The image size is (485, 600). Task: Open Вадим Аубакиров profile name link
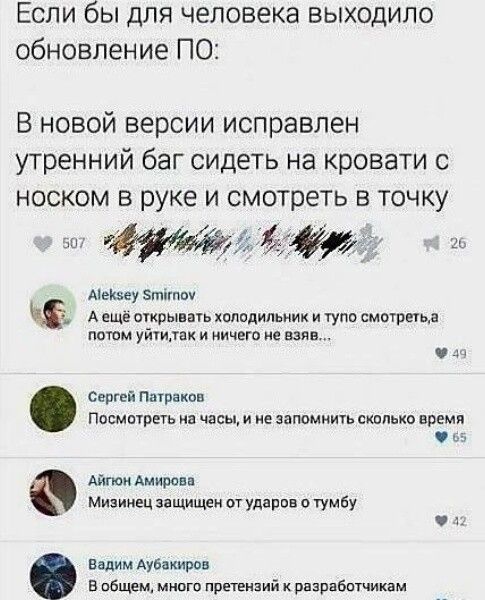pyautogui.click(x=149, y=564)
